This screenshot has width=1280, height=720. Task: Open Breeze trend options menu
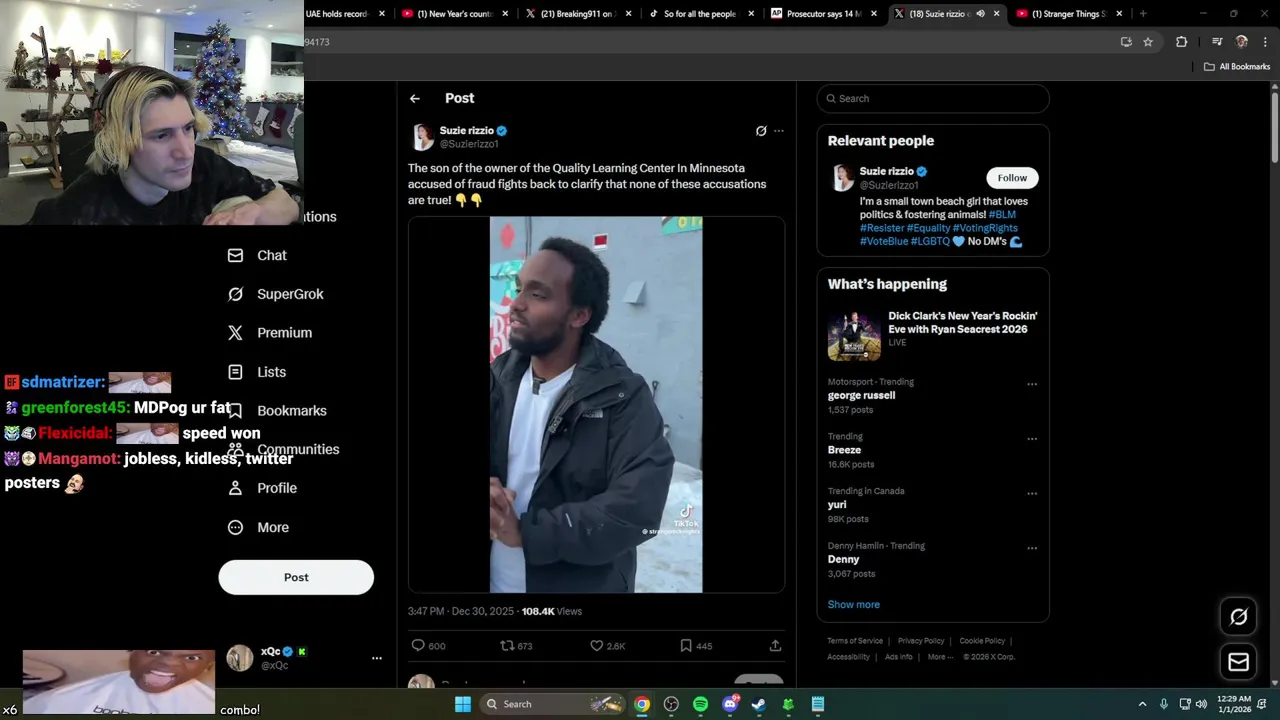[x=1032, y=439]
